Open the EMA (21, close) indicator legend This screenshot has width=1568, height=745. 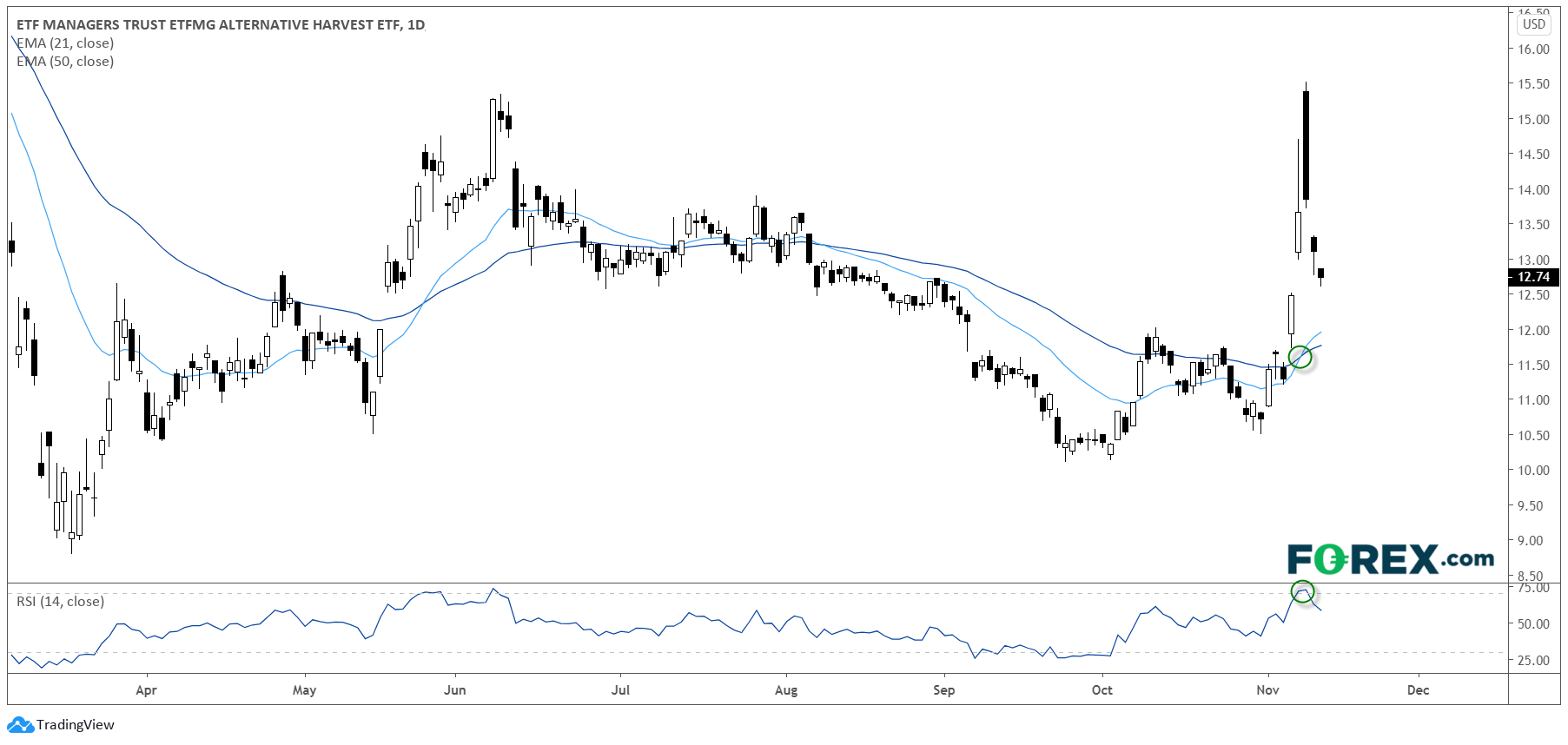pyautogui.click(x=66, y=43)
